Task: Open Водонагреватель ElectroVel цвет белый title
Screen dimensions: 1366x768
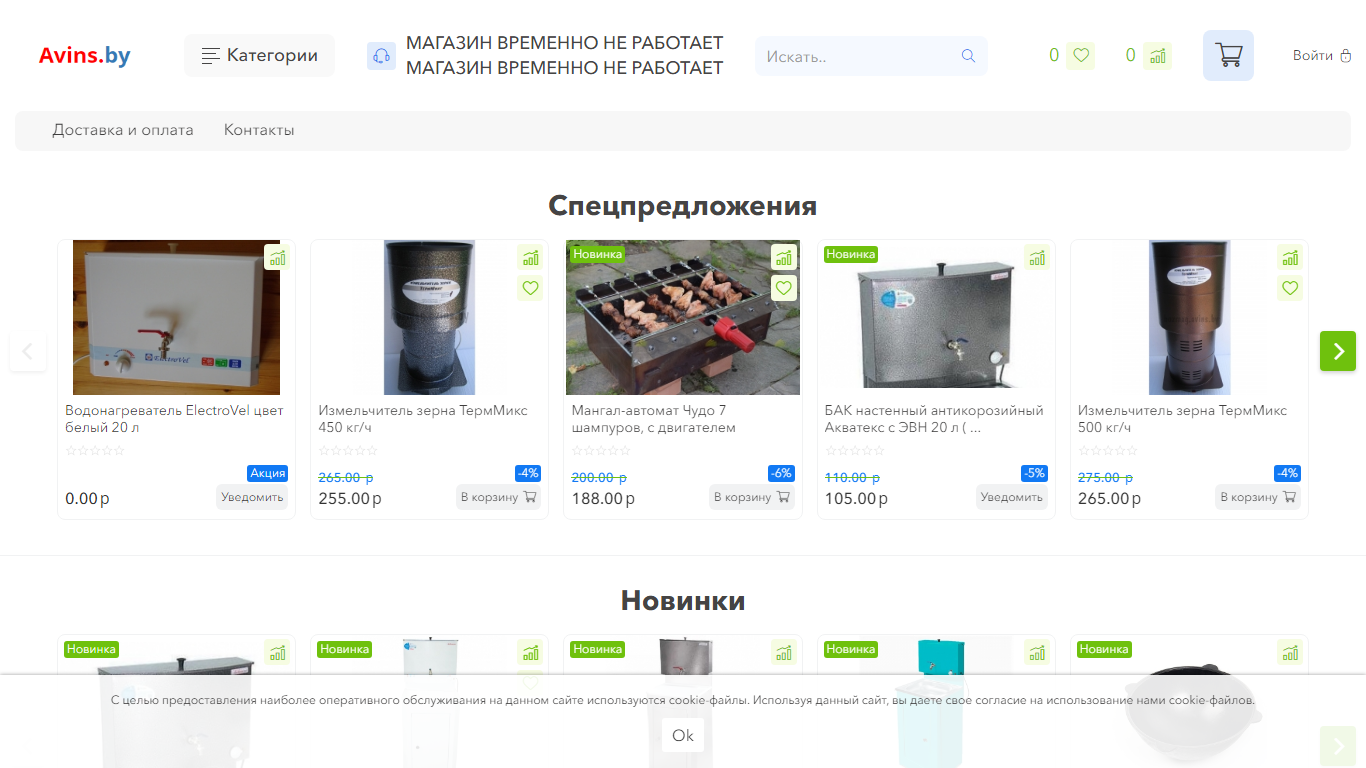Action: pyautogui.click(x=175, y=419)
